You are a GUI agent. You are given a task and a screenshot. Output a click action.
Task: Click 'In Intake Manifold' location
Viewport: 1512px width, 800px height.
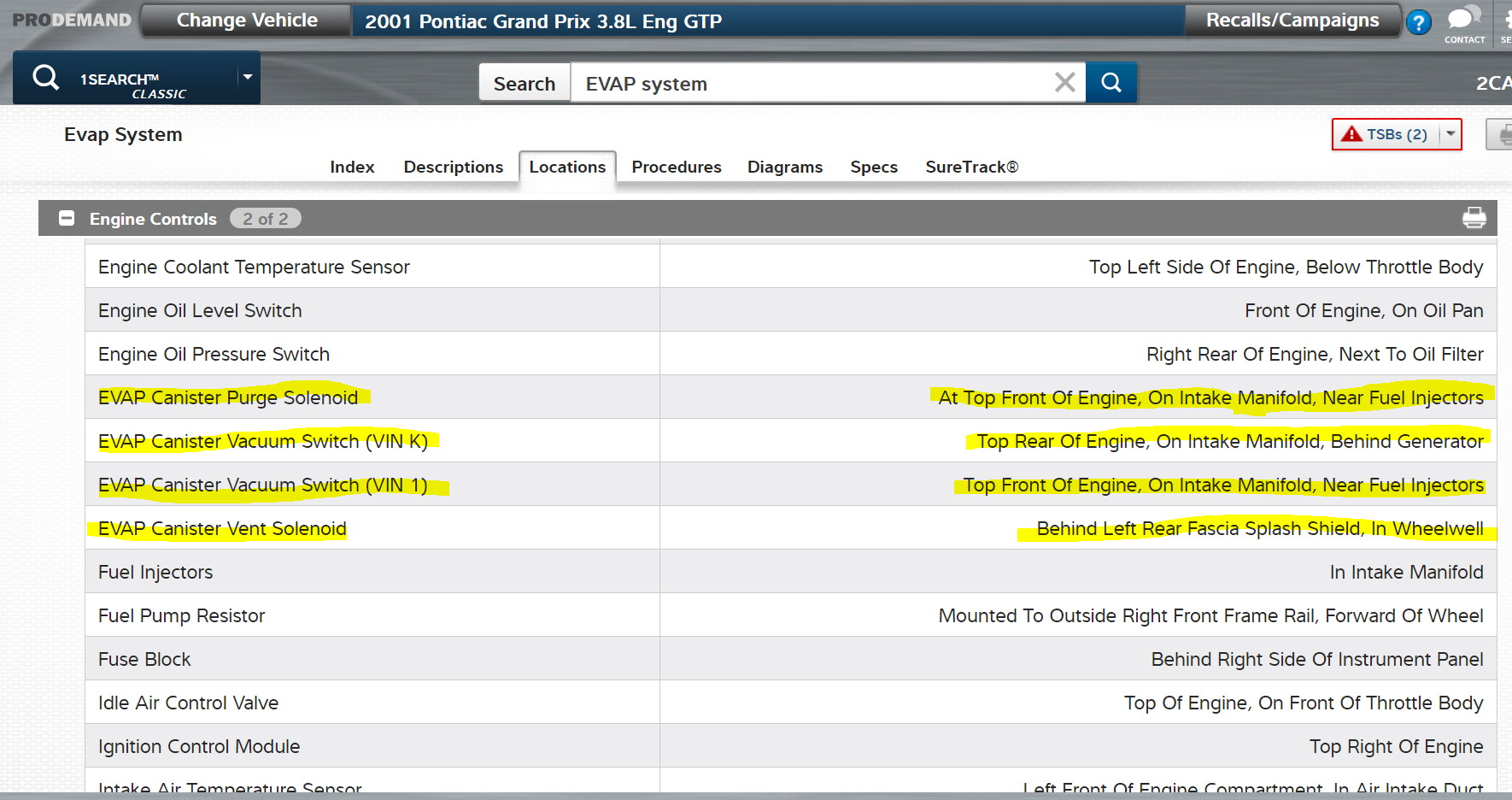coord(1406,572)
